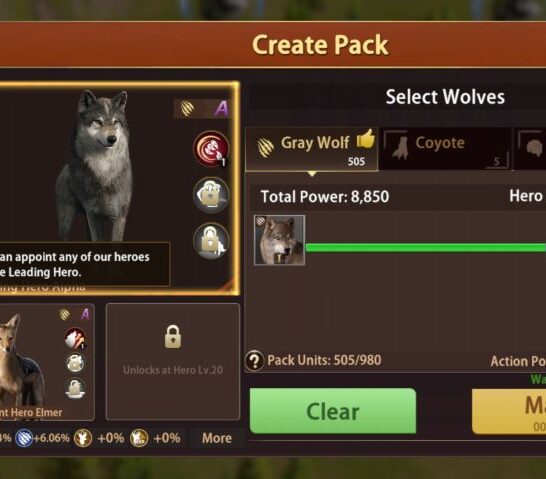Switch to the Coyote tab
This screenshot has width=546, height=479.
446,149
